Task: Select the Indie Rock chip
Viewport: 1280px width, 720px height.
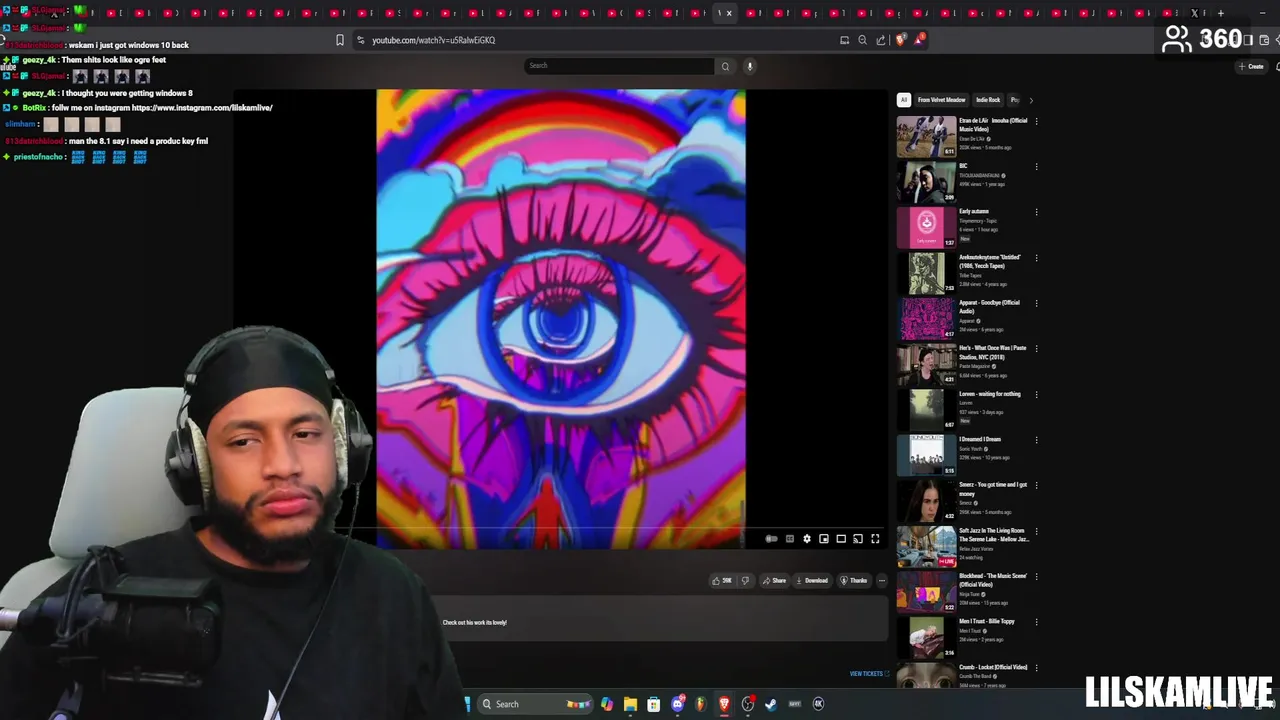Action: [x=988, y=100]
